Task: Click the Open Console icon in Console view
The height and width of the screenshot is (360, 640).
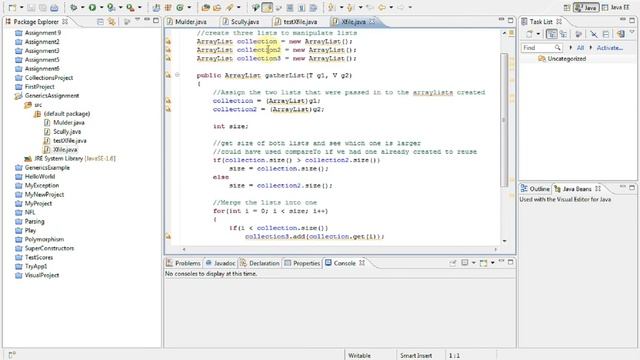Action: (484, 263)
